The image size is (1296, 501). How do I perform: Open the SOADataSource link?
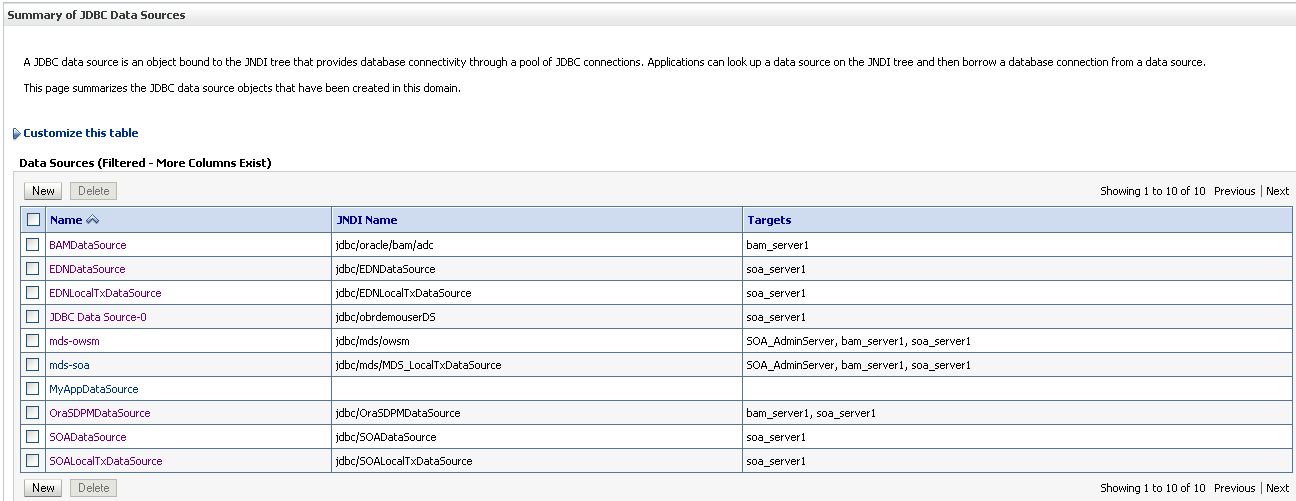(x=88, y=437)
